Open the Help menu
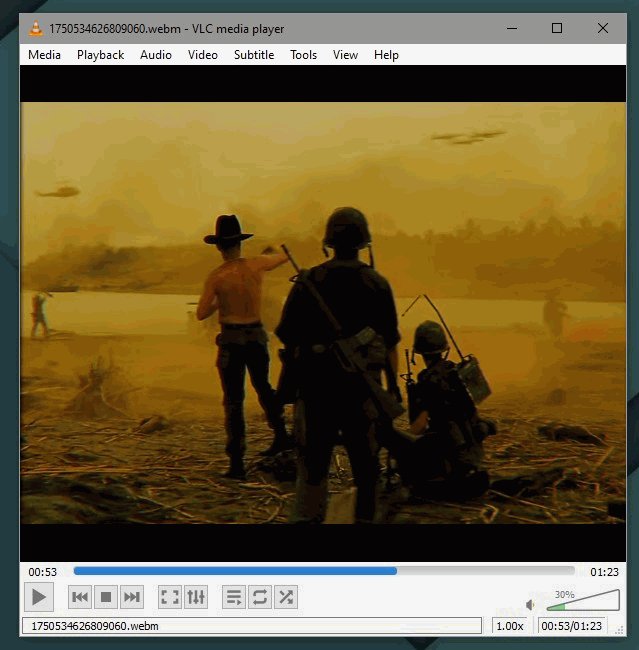 coord(386,55)
